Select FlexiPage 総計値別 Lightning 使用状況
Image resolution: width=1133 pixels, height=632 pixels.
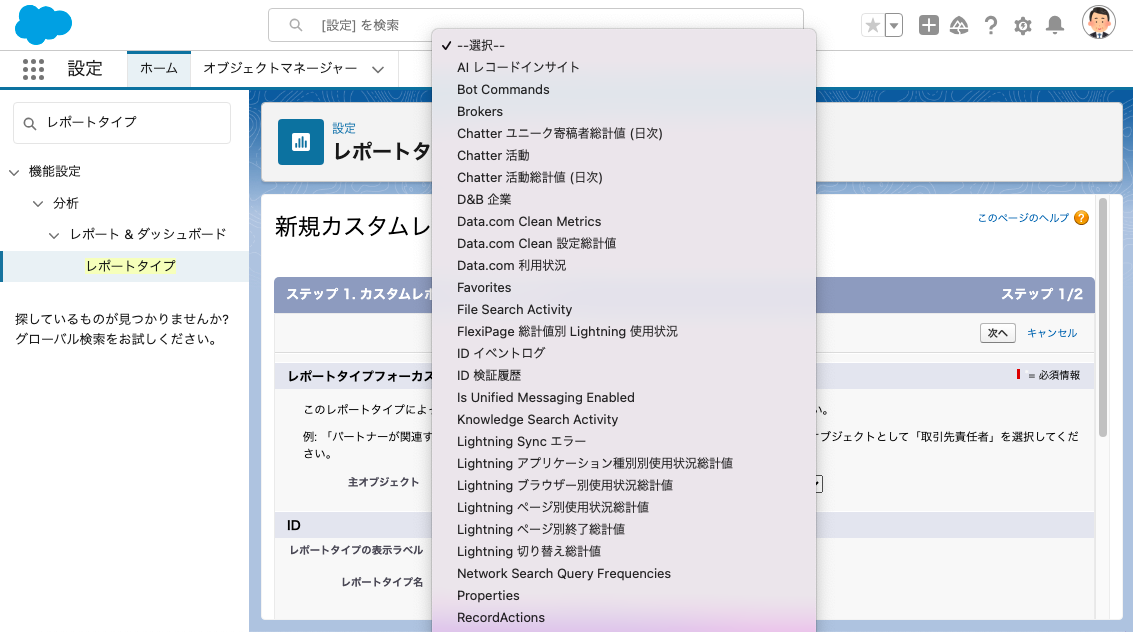[624, 332]
